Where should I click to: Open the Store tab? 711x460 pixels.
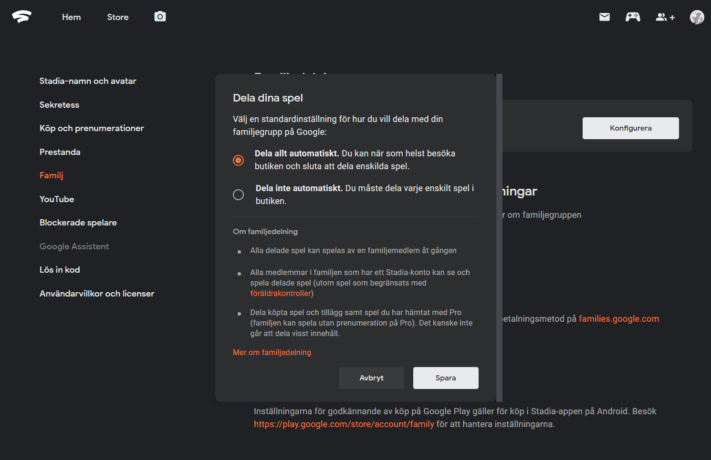coord(118,17)
